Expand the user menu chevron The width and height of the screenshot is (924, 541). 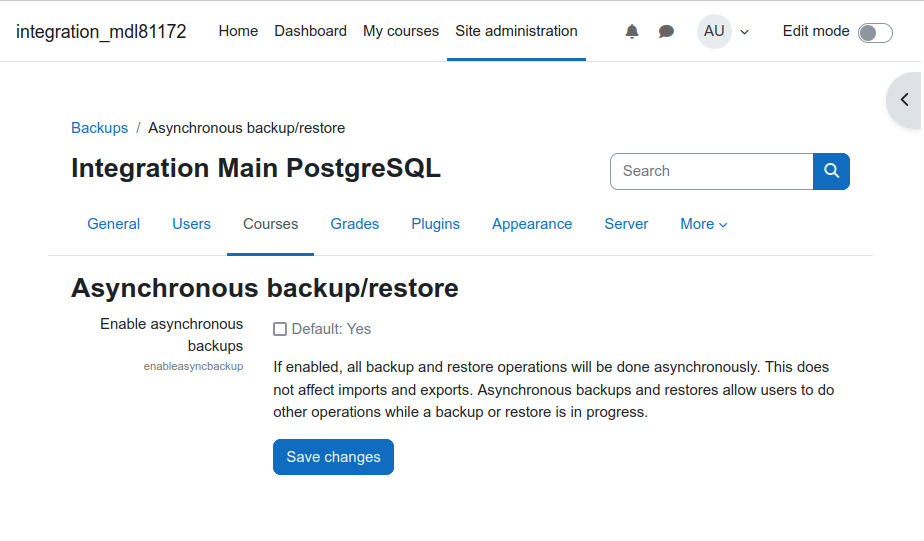pos(744,32)
